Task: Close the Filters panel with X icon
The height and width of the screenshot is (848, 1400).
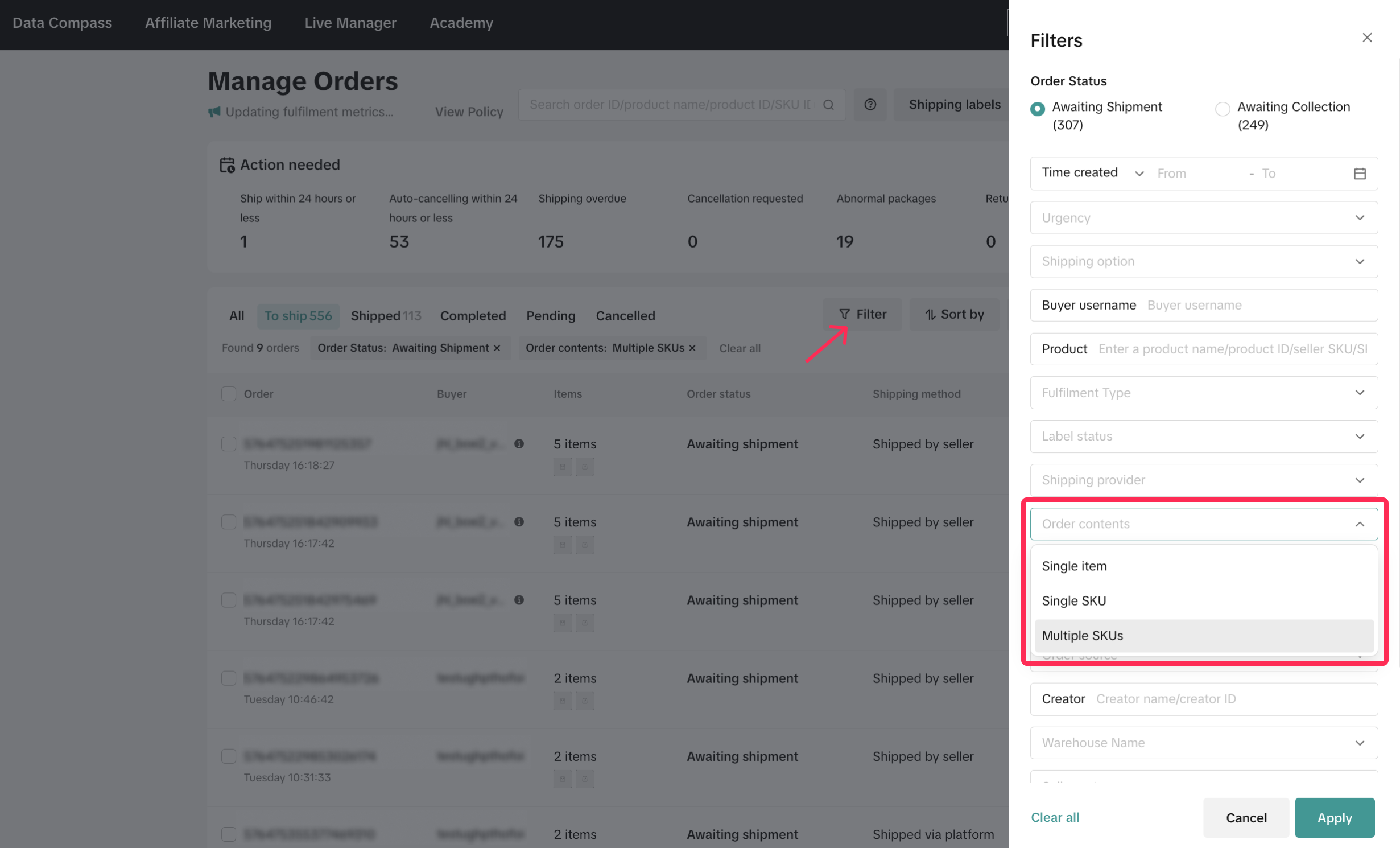Action: tap(1366, 38)
